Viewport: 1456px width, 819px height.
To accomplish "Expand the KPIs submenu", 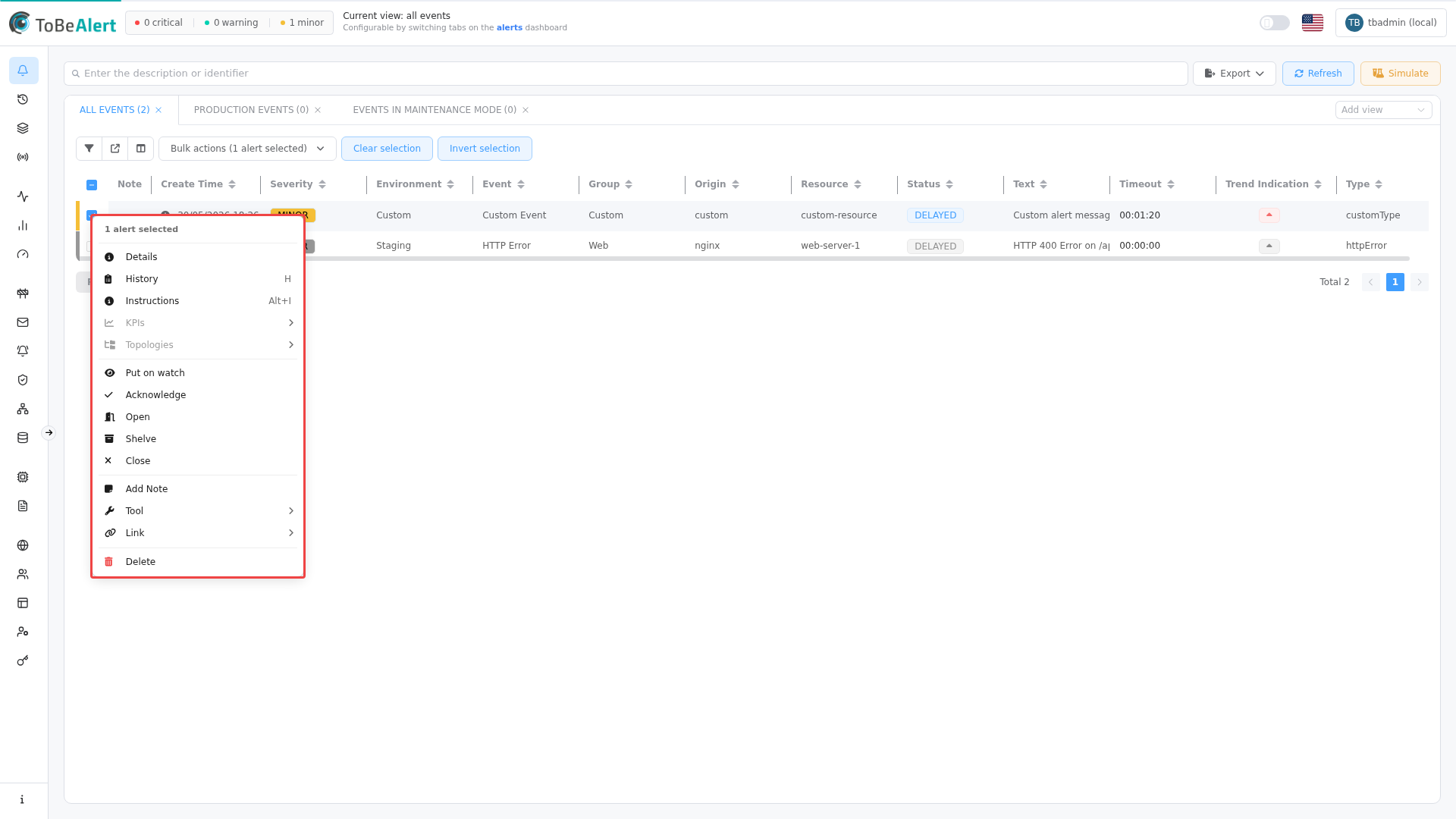I will click(198, 323).
